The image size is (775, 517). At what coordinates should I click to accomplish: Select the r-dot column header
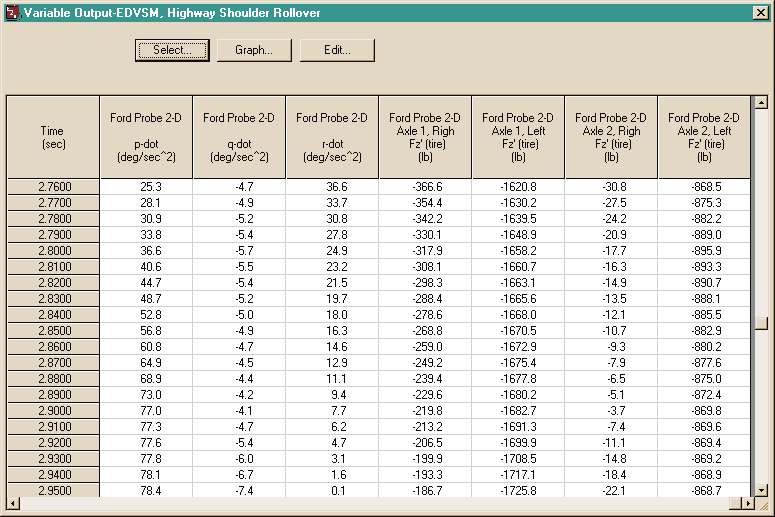pos(332,137)
